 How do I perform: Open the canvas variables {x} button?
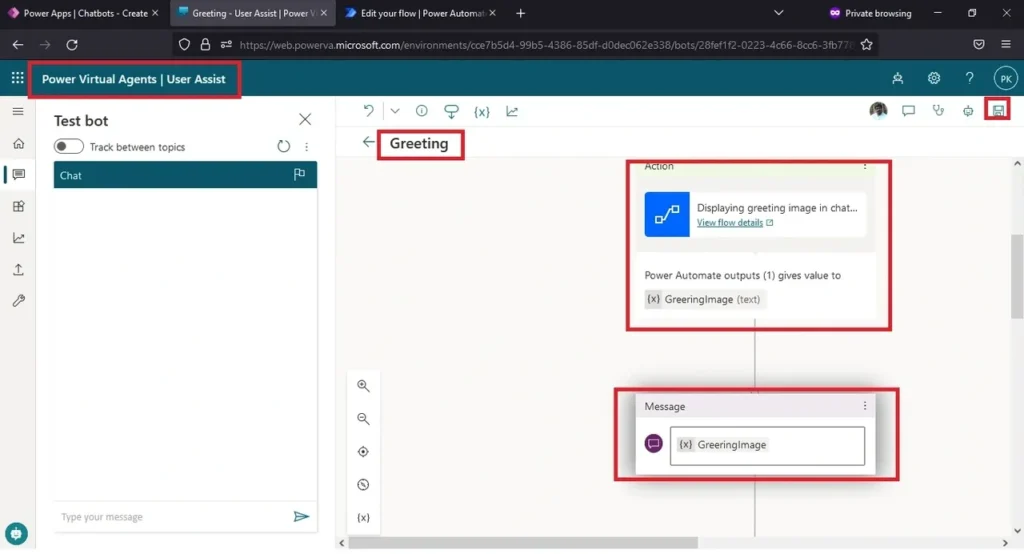(363, 517)
